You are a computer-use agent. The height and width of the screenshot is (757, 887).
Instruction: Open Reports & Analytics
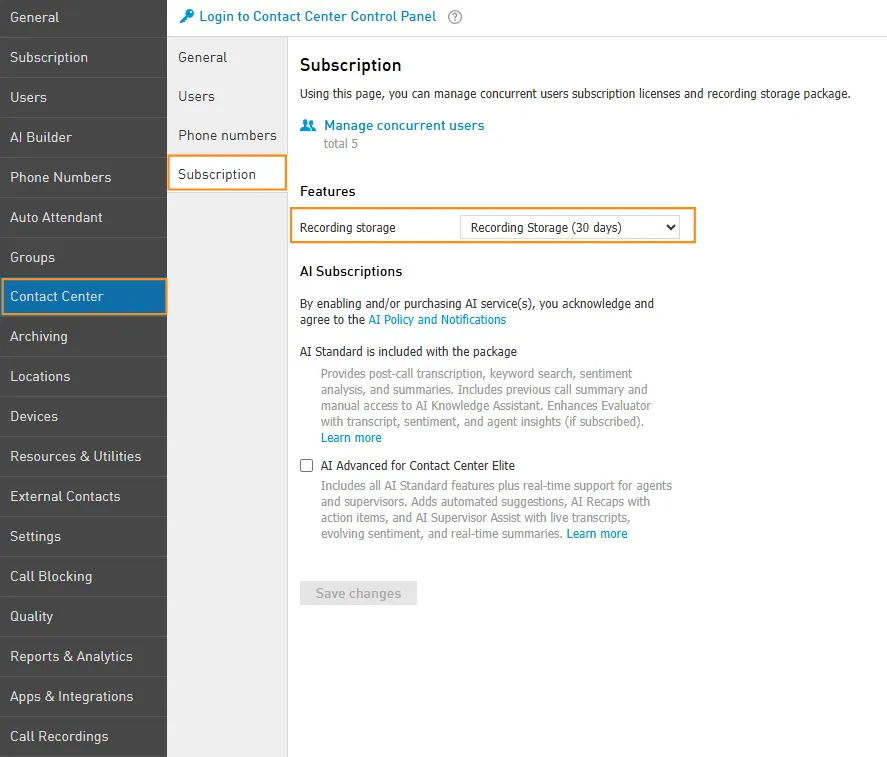click(x=83, y=656)
